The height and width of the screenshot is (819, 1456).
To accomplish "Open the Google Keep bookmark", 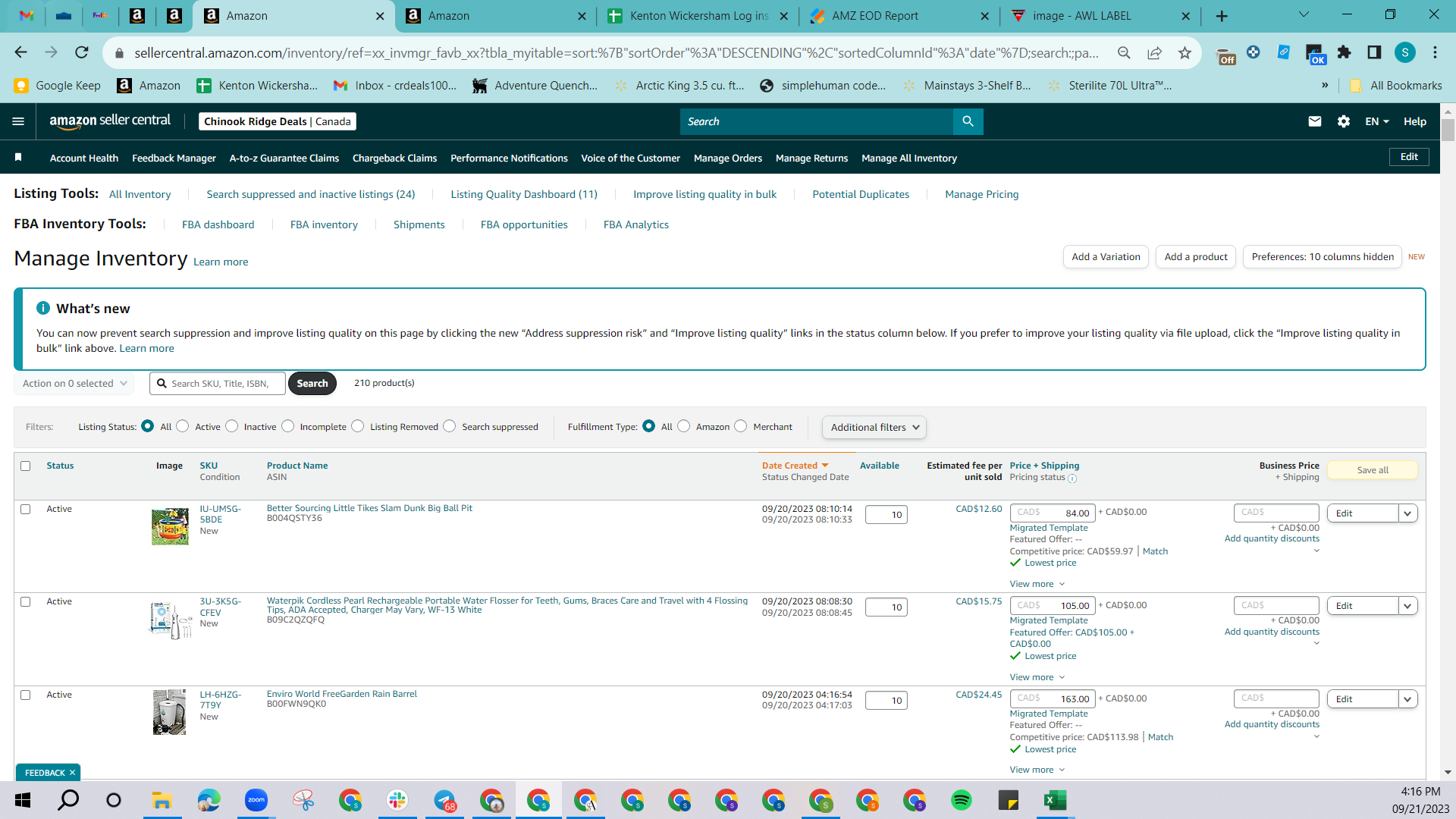I will click(58, 86).
